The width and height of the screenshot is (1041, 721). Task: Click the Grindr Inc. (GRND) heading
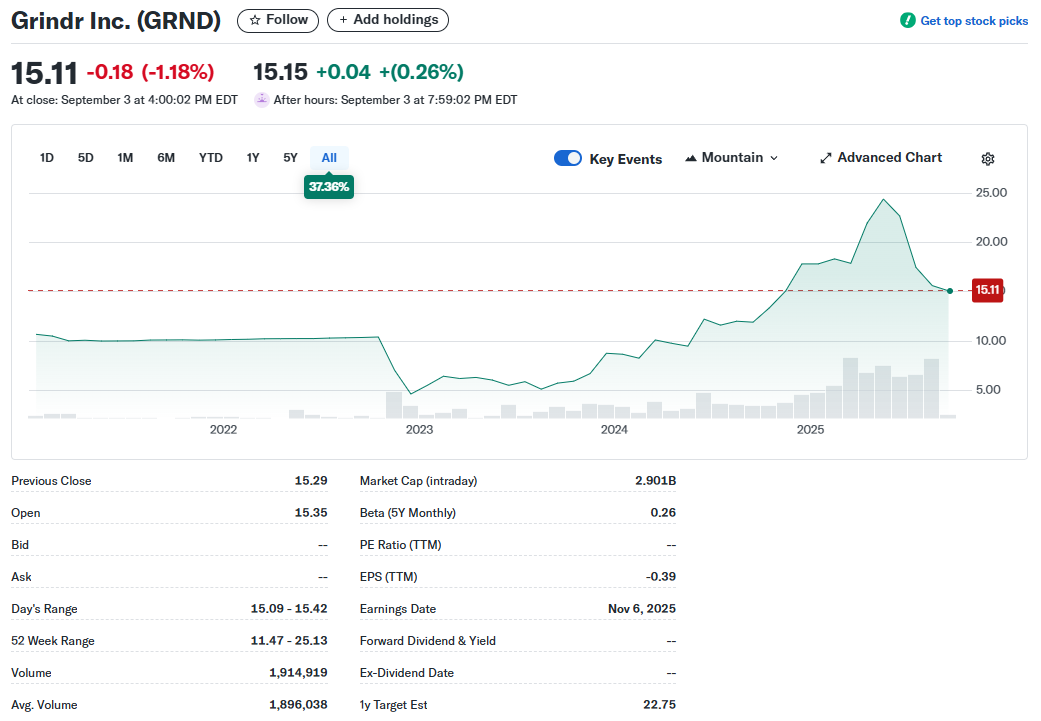[x=116, y=21]
